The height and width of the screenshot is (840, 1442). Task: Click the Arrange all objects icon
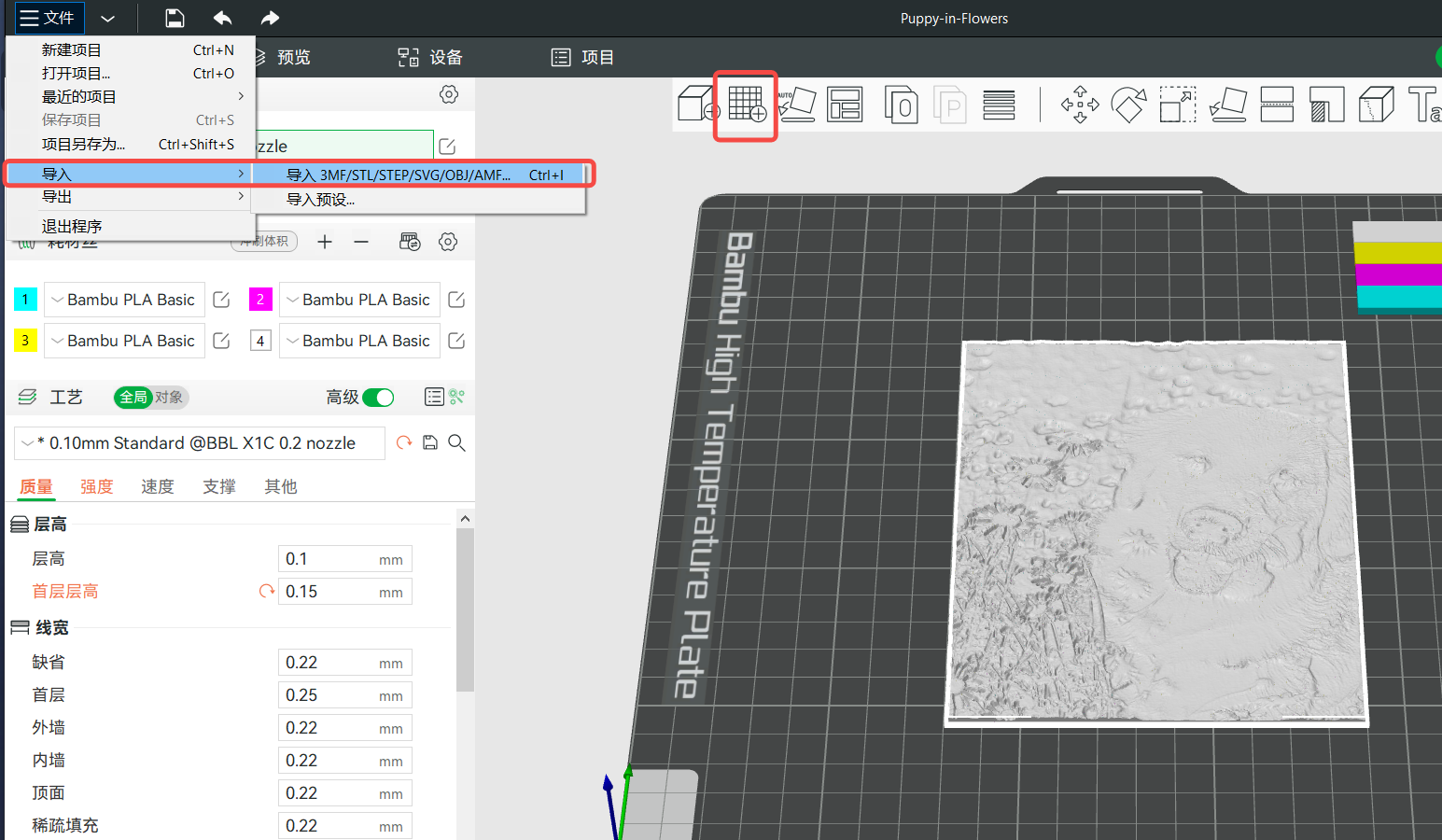pyautogui.click(x=845, y=104)
